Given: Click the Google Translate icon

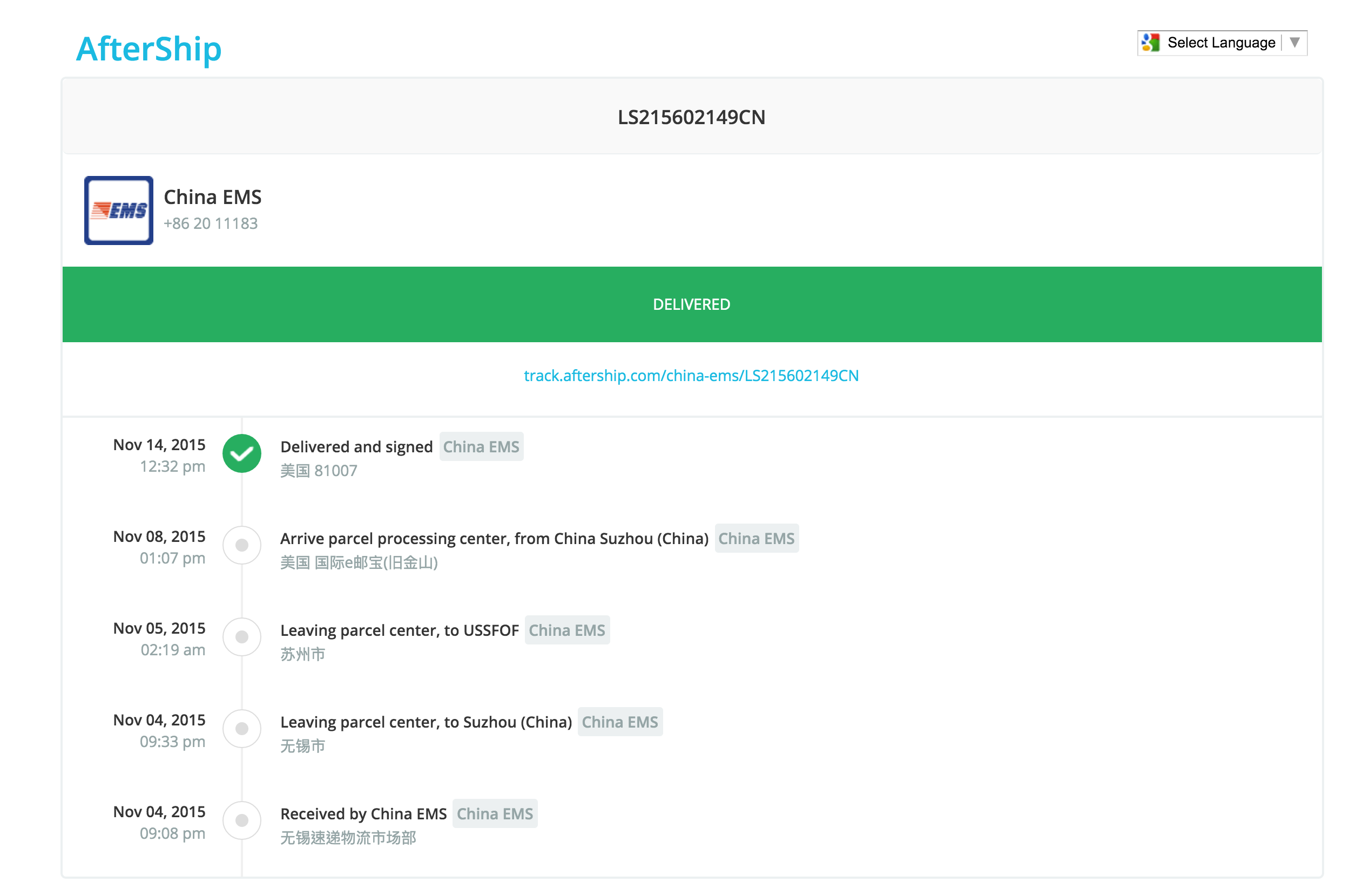Looking at the screenshot, I should [1151, 43].
